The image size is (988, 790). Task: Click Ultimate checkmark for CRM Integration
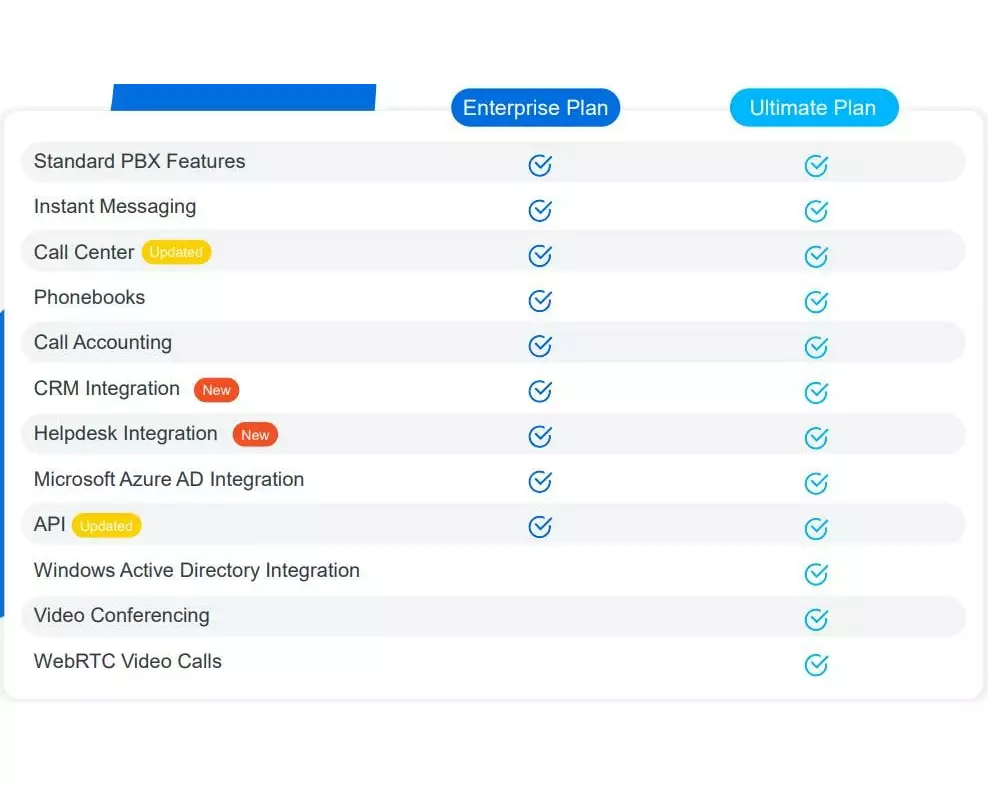point(816,392)
